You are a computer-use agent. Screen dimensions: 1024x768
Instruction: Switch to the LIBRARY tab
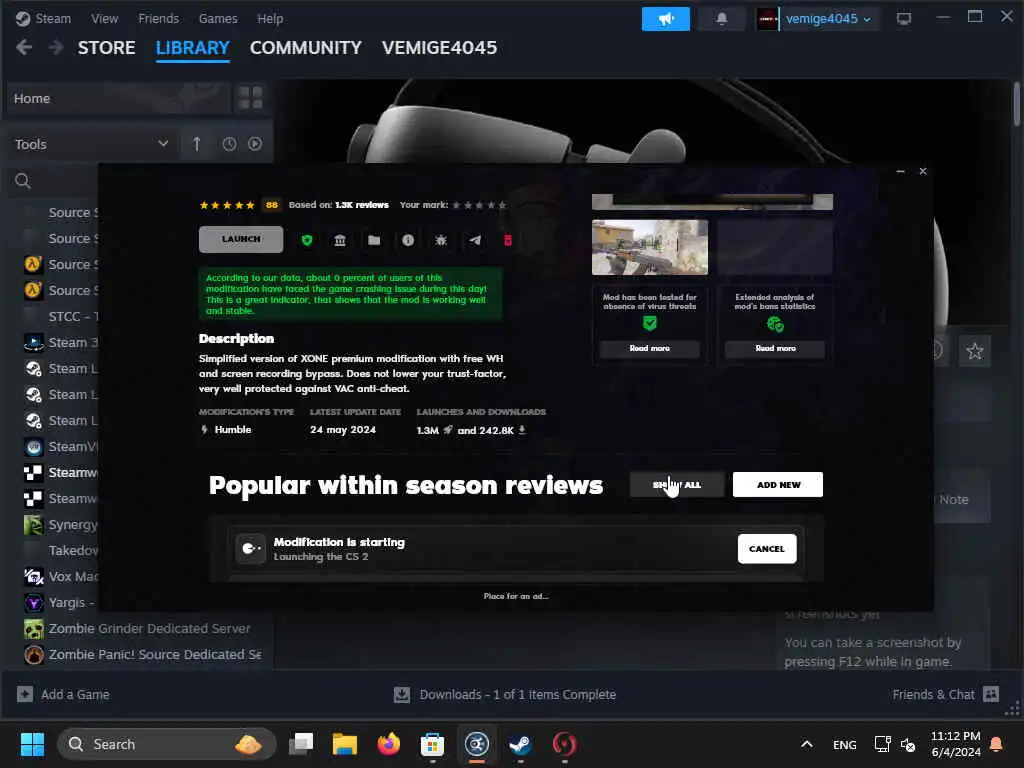(193, 48)
